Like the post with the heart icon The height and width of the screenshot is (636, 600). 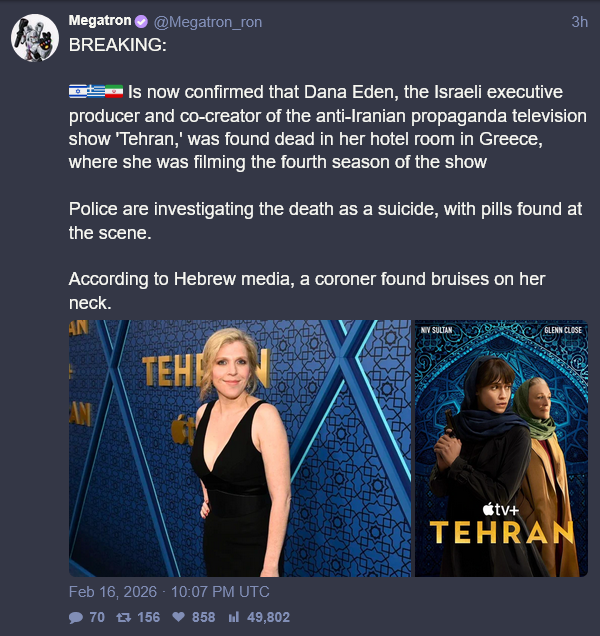(178, 617)
